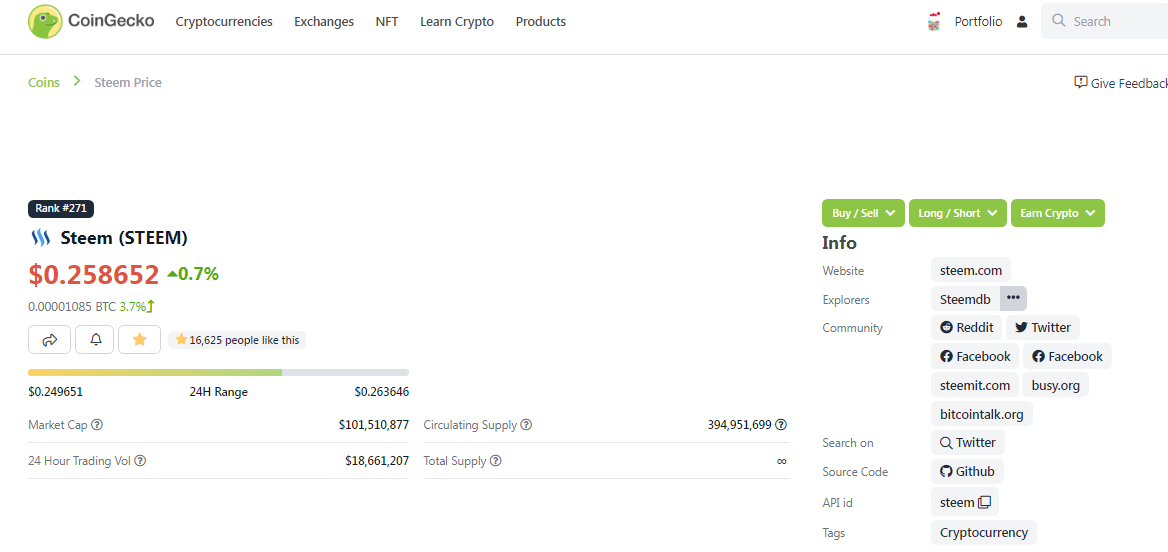Click the $18,661,207 trading volume value
This screenshot has height=552, width=1168.
click(x=377, y=460)
